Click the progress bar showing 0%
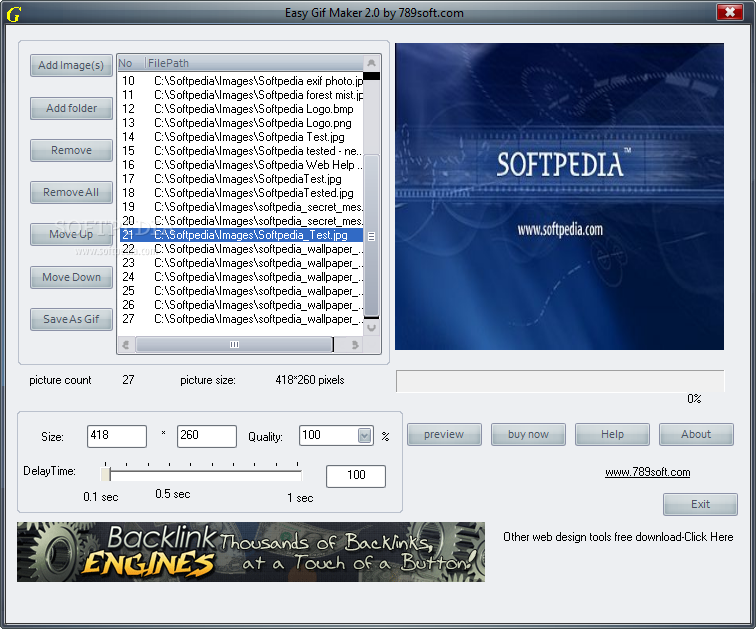The height and width of the screenshot is (629, 756). [x=560, y=381]
